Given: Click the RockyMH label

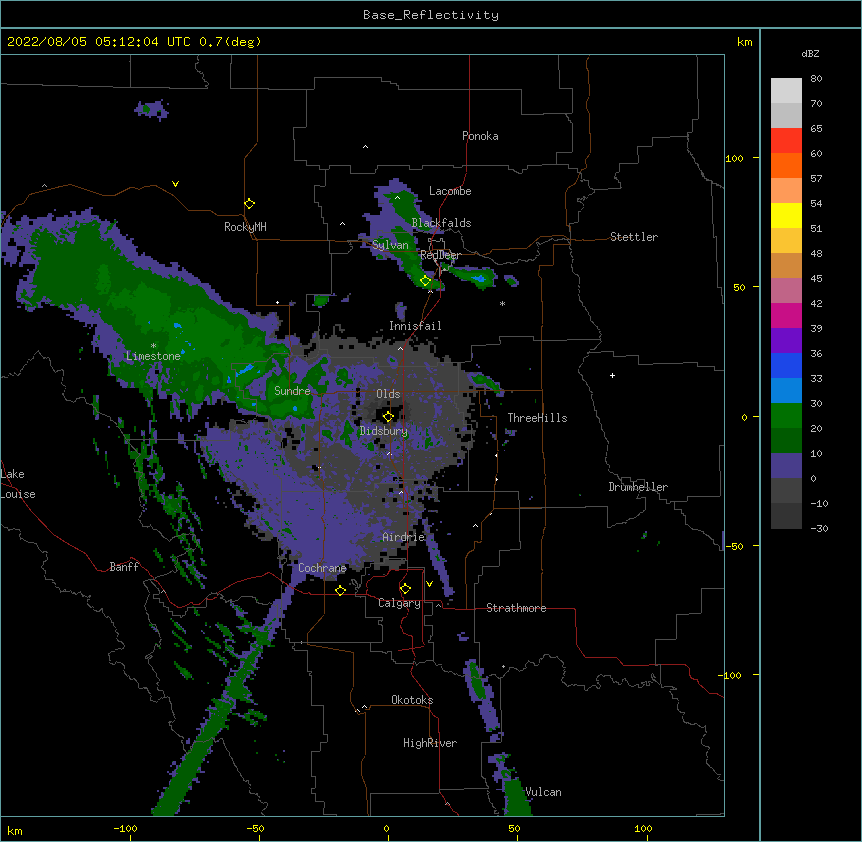Looking at the screenshot, I should 245,227.
